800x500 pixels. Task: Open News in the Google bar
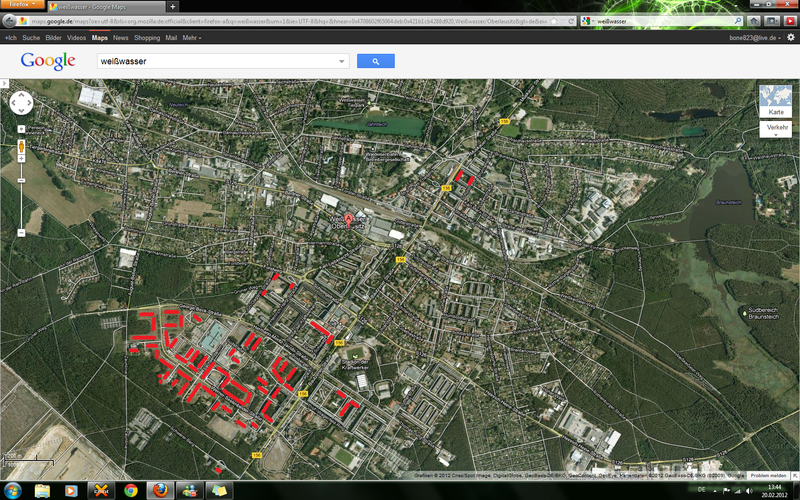(120, 38)
